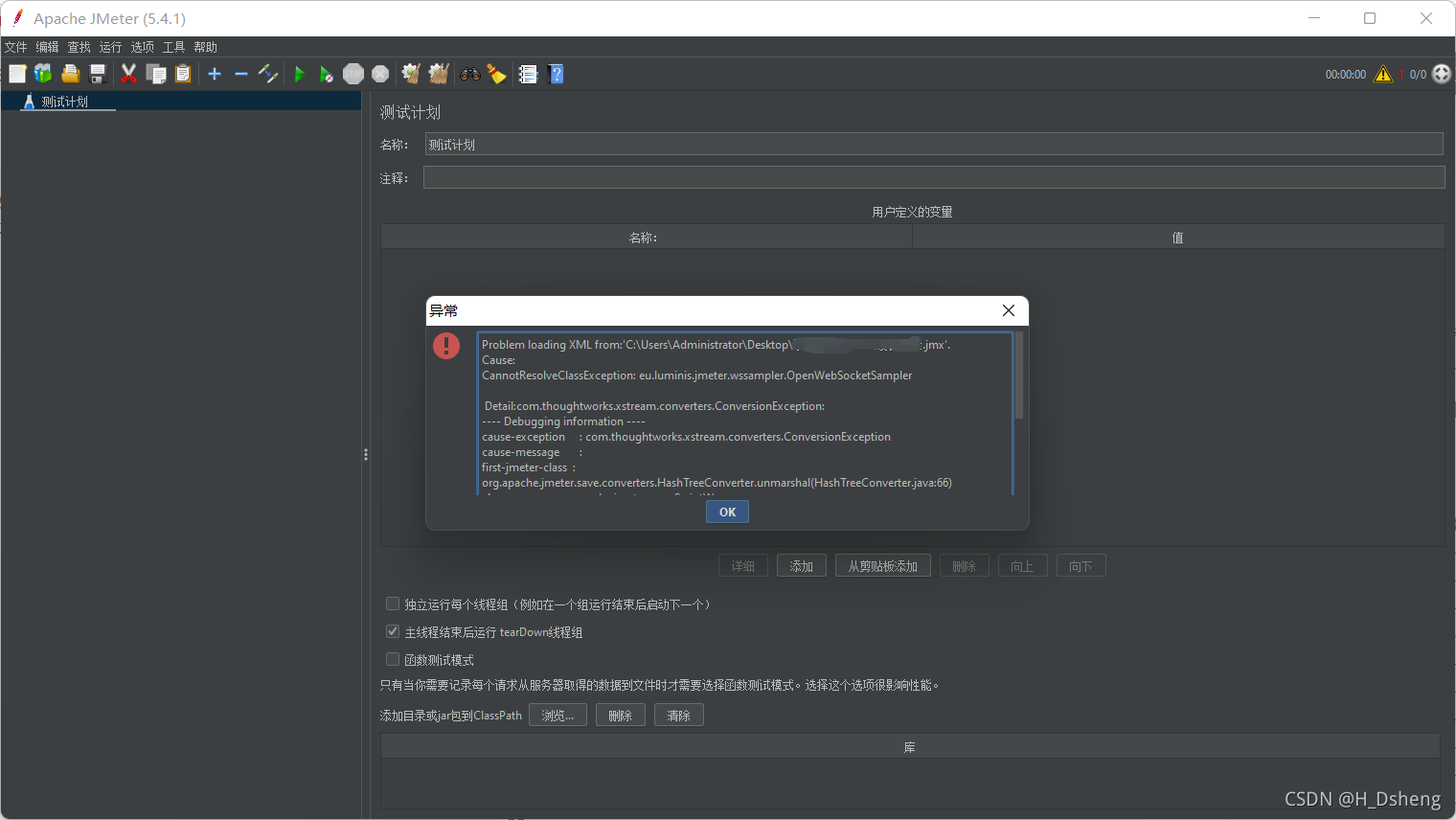Screen dimensions: 1456x820
Task: Click the remote engines globe icon
Action: (x=1442, y=74)
